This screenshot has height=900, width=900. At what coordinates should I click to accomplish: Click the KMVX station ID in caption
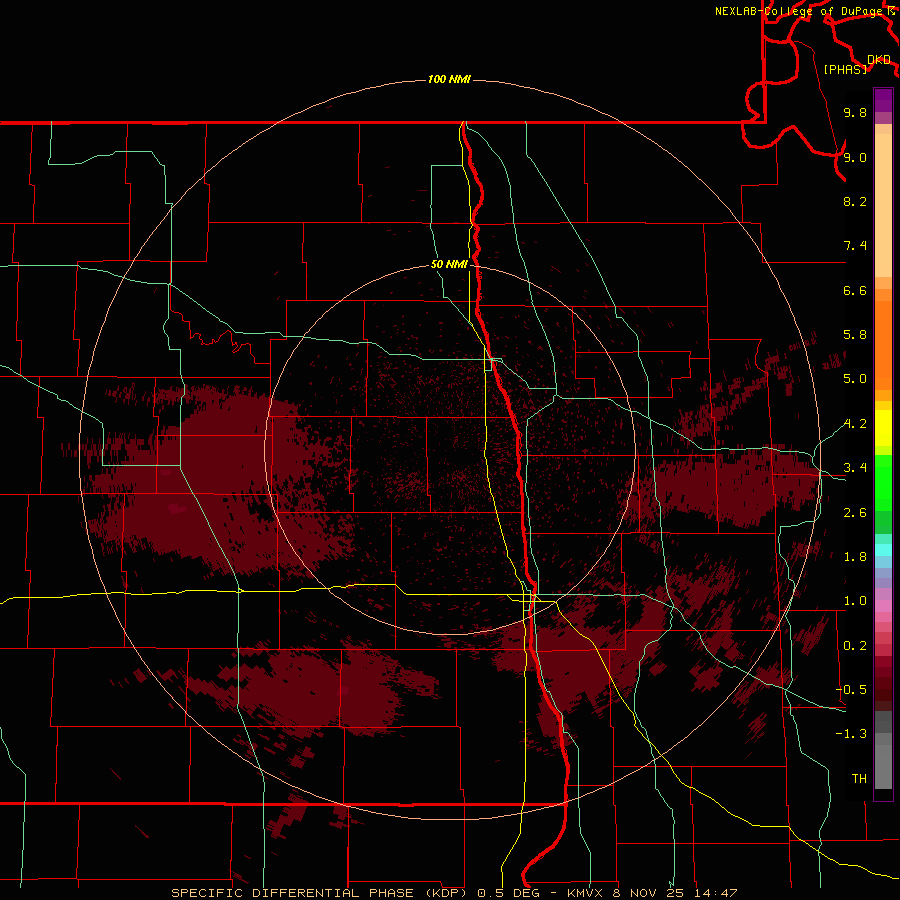(586, 893)
